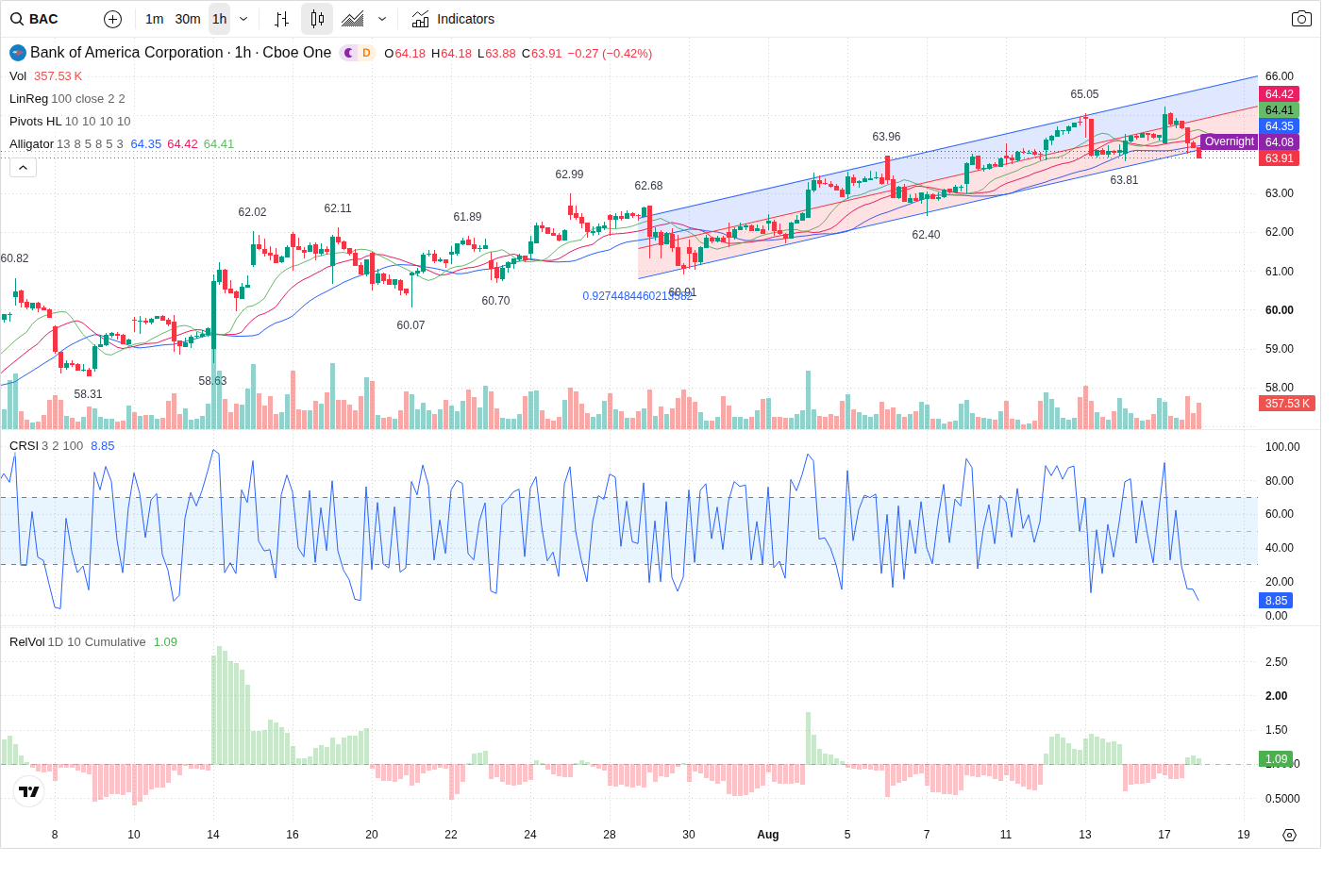This screenshot has width=1340, height=896.
Task: Click the 60.00 price axis level
Action: point(1279,310)
